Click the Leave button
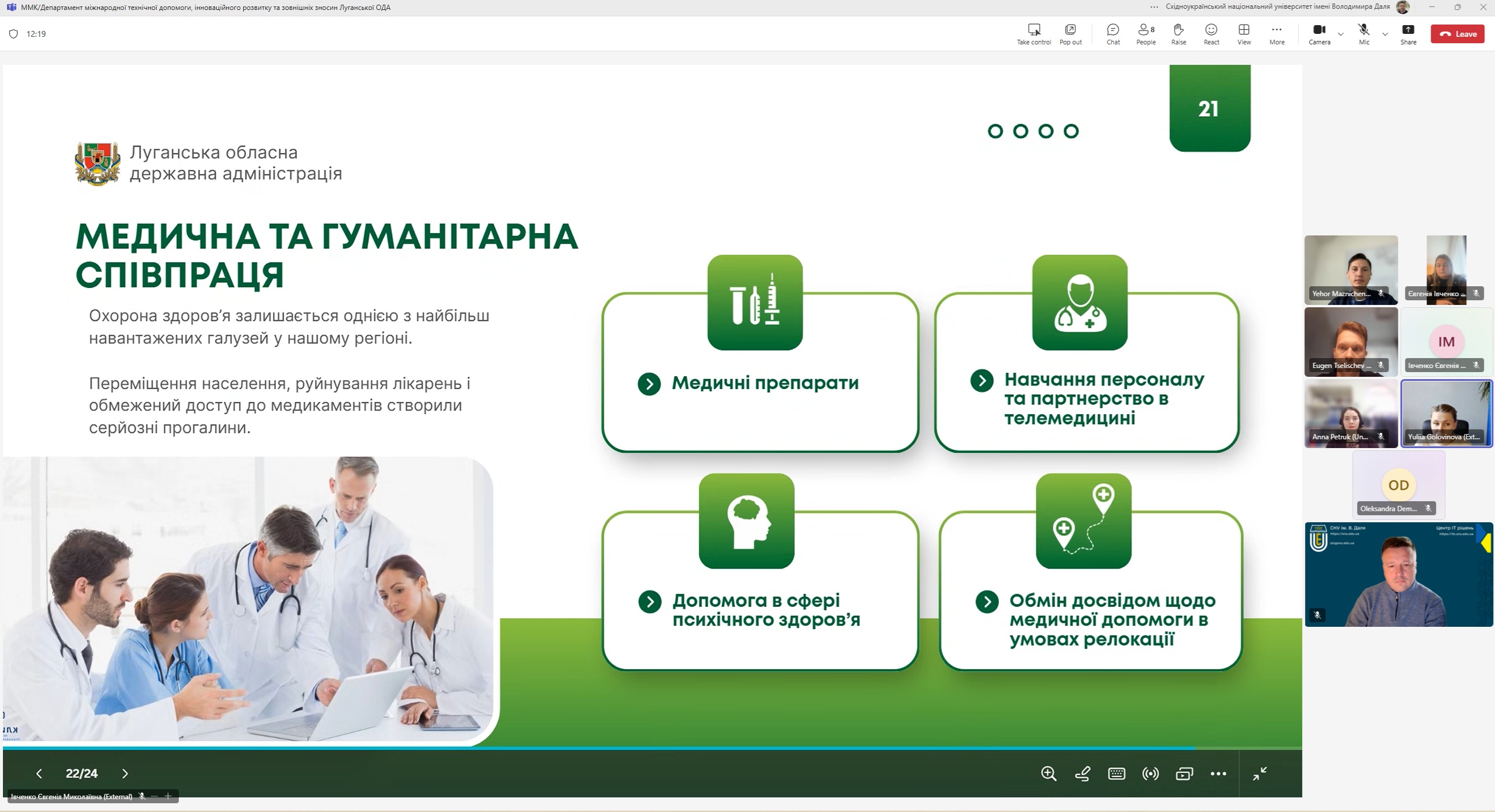The image size is (1495, 812). 1457,34
